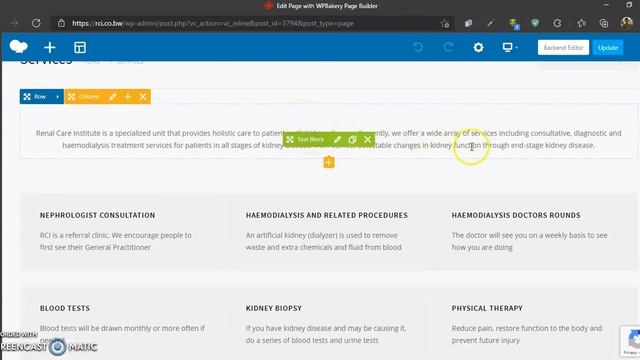The height and width of the screenshot is (360, 640).
Task: Click the redo arrow in the blue toolbar
Action: 448,47
